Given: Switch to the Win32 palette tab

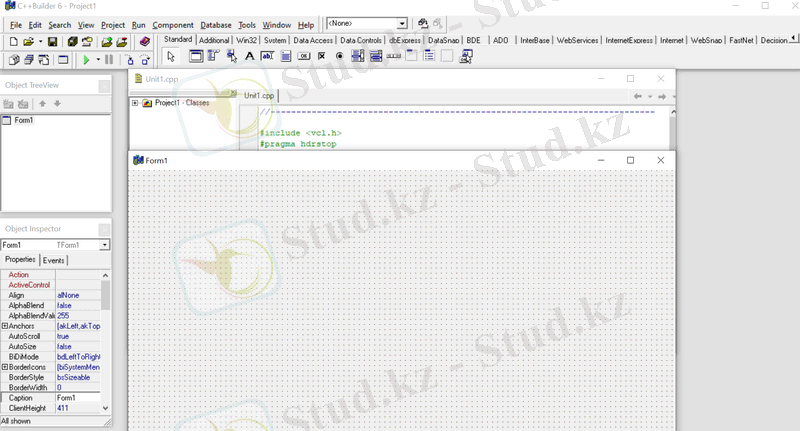Looking at the screenshot, I should 246,40.
